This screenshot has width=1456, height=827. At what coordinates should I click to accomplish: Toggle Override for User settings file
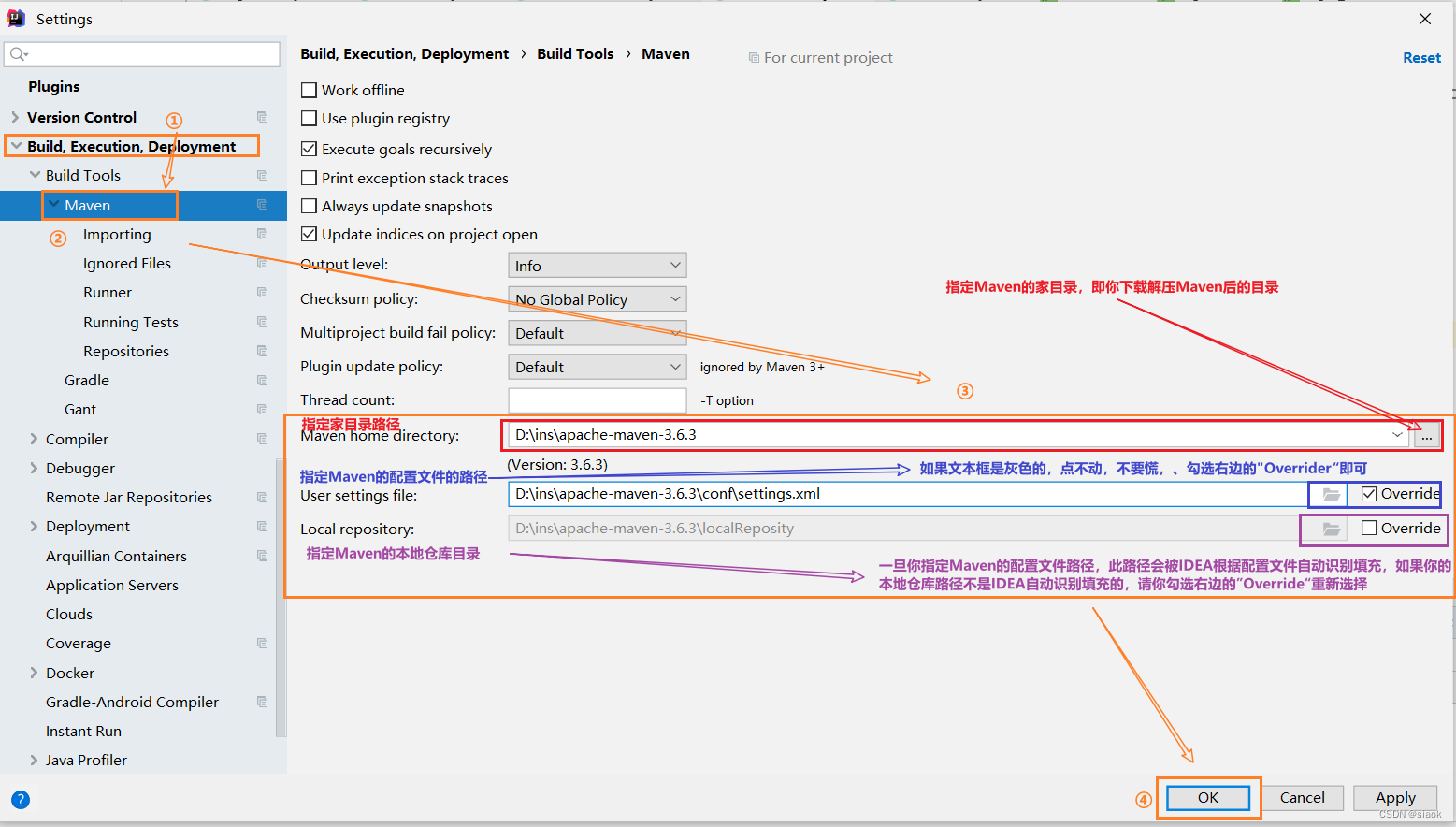coord(1369,494)
